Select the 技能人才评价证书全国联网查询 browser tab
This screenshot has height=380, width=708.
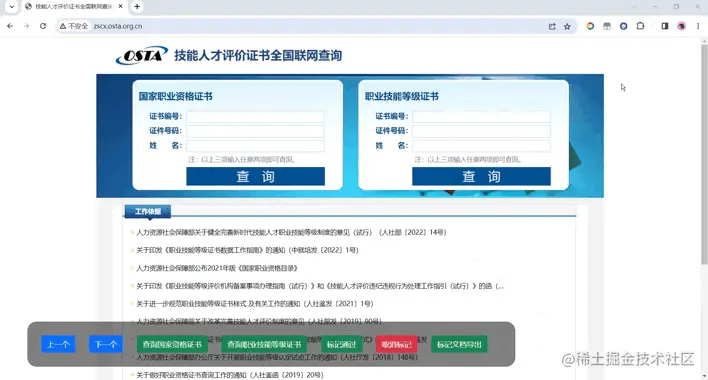click(x=74, y=6)
